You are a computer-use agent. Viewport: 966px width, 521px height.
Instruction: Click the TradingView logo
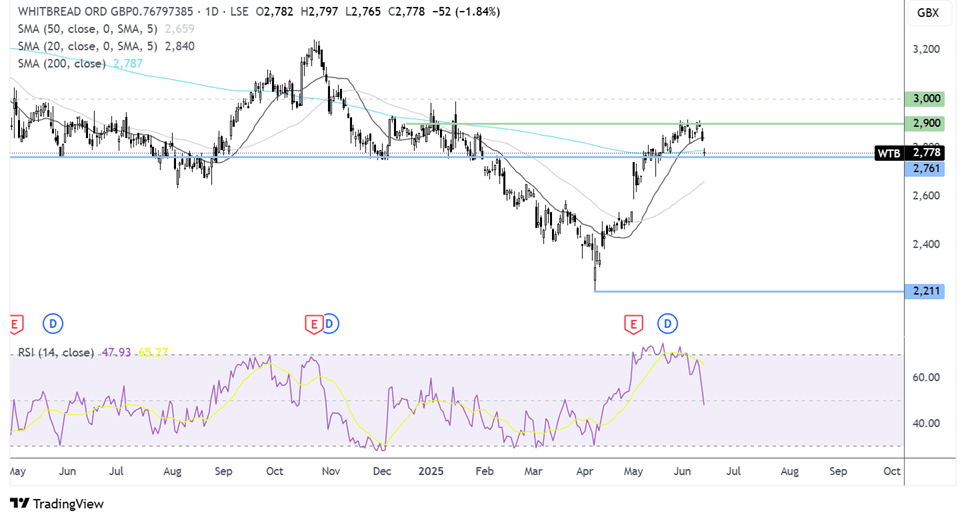click(x=57, y=504)
